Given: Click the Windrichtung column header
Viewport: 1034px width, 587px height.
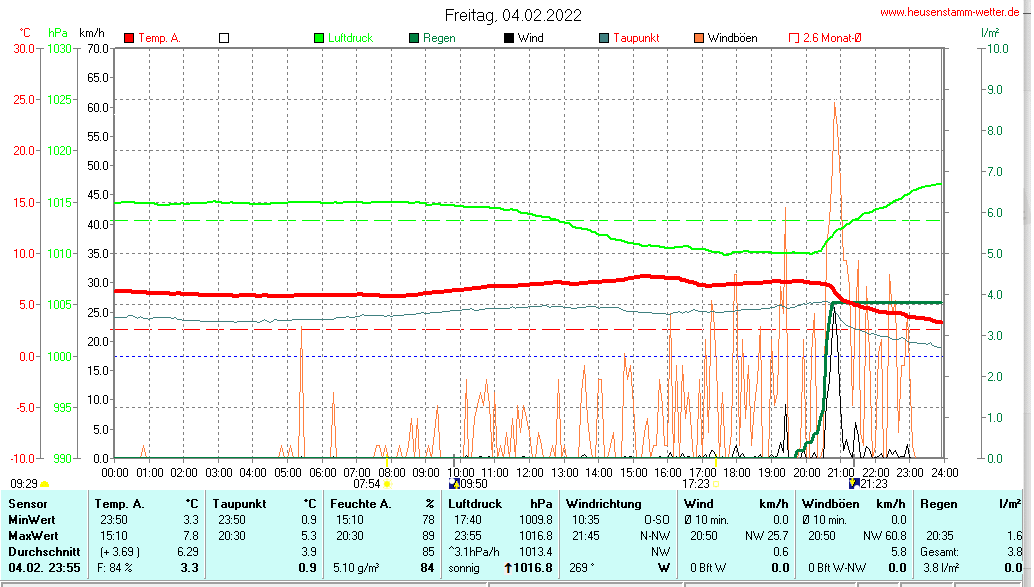Looking at the screenshot, I should pyautogui.click(x=603, y=503).
